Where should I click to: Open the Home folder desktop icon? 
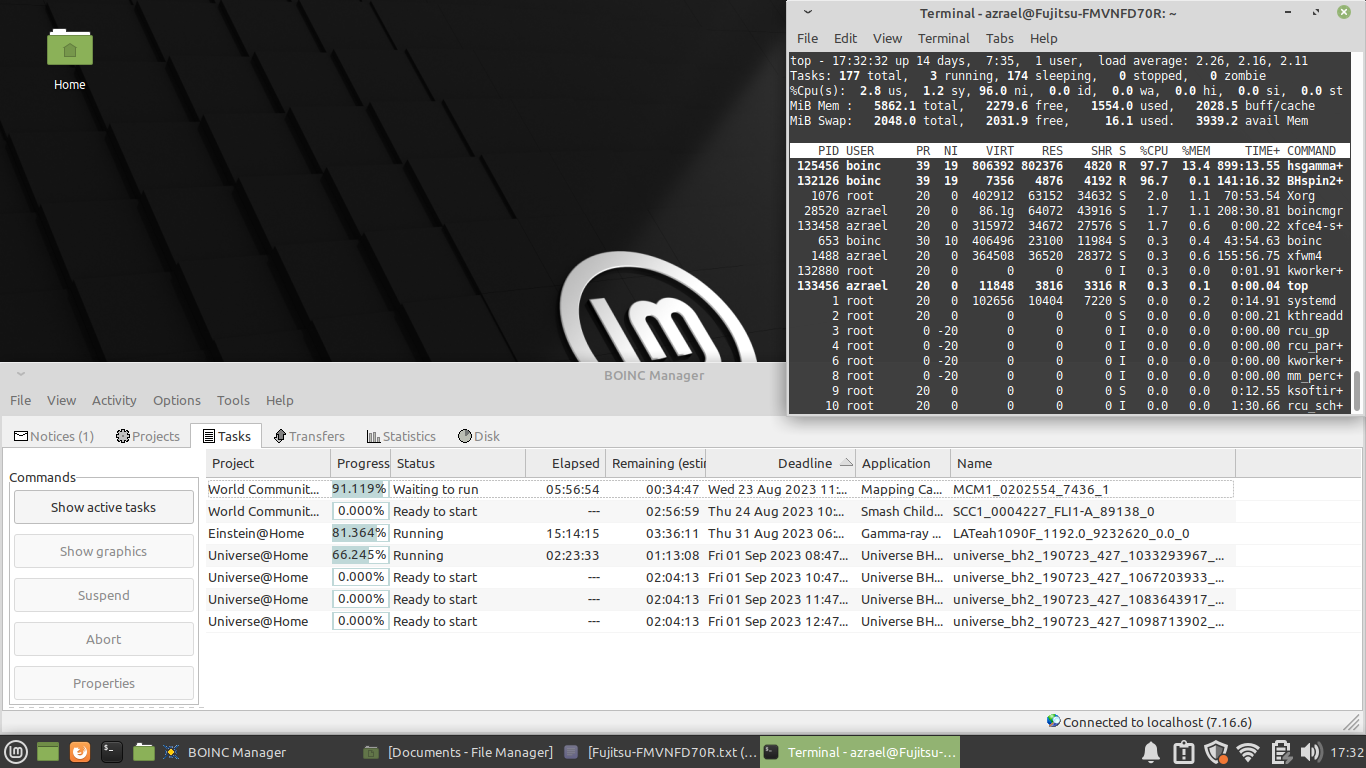[x=70, y=58]
